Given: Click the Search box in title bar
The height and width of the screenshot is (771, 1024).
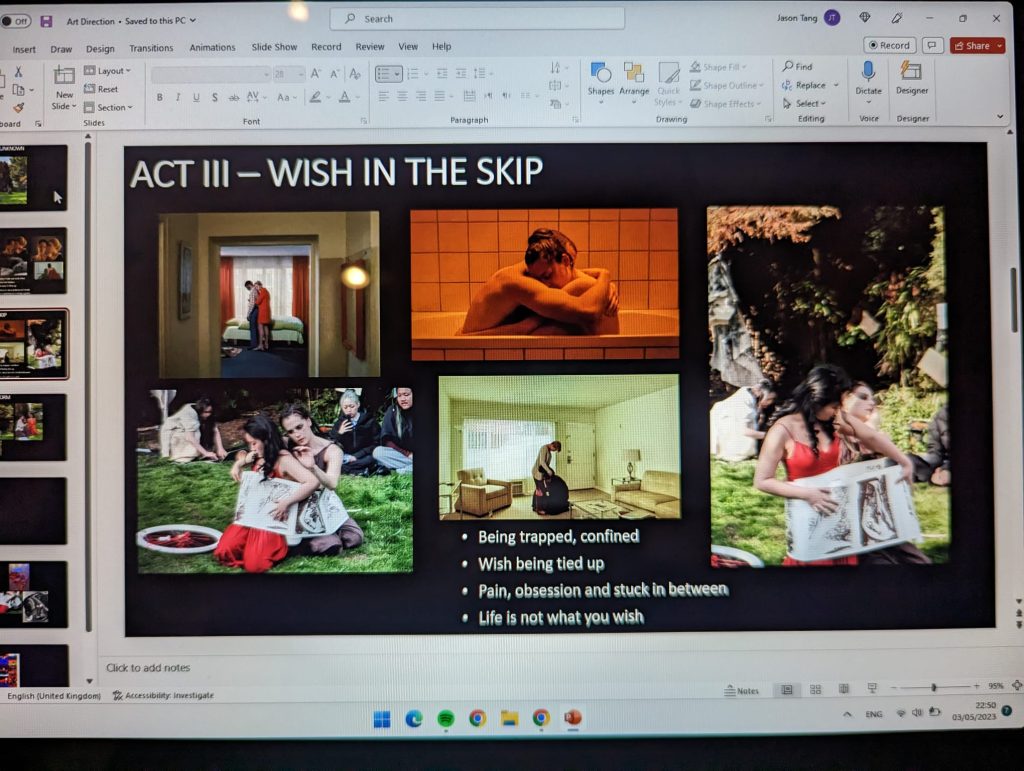Looking at the screenshot, I should click(x=477, y=19).
